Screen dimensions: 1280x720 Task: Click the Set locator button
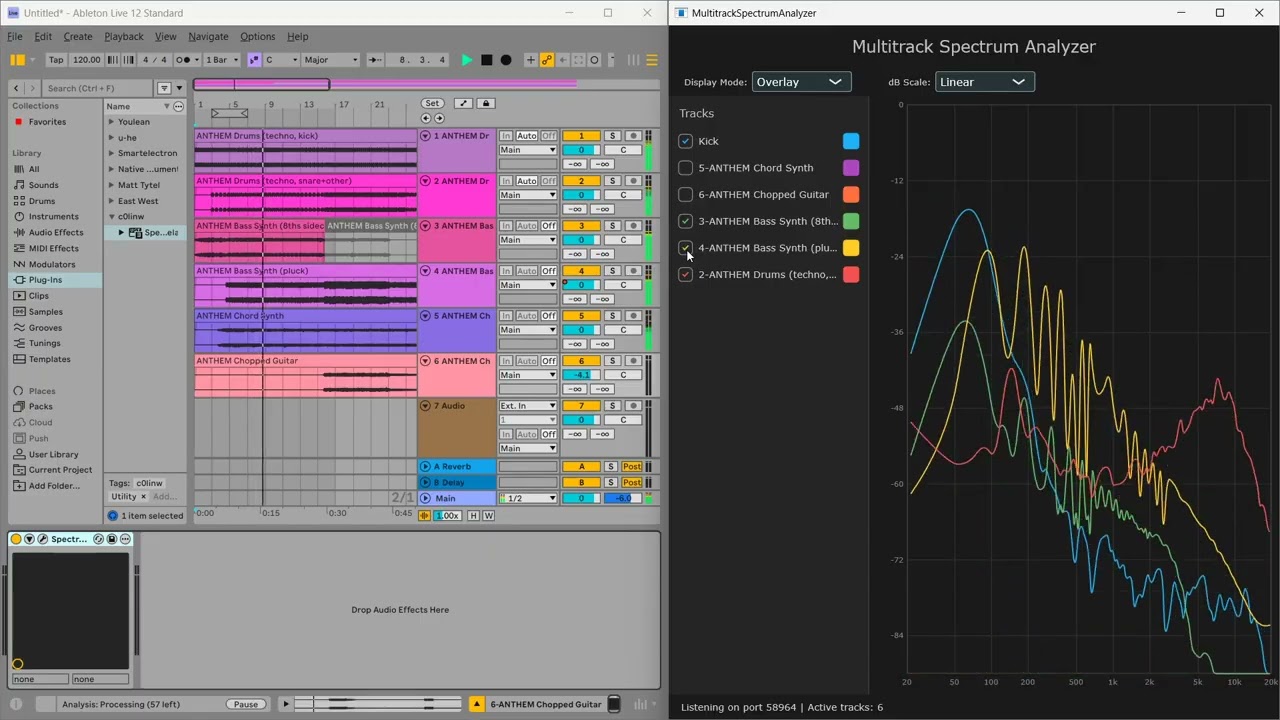(432, 103)
